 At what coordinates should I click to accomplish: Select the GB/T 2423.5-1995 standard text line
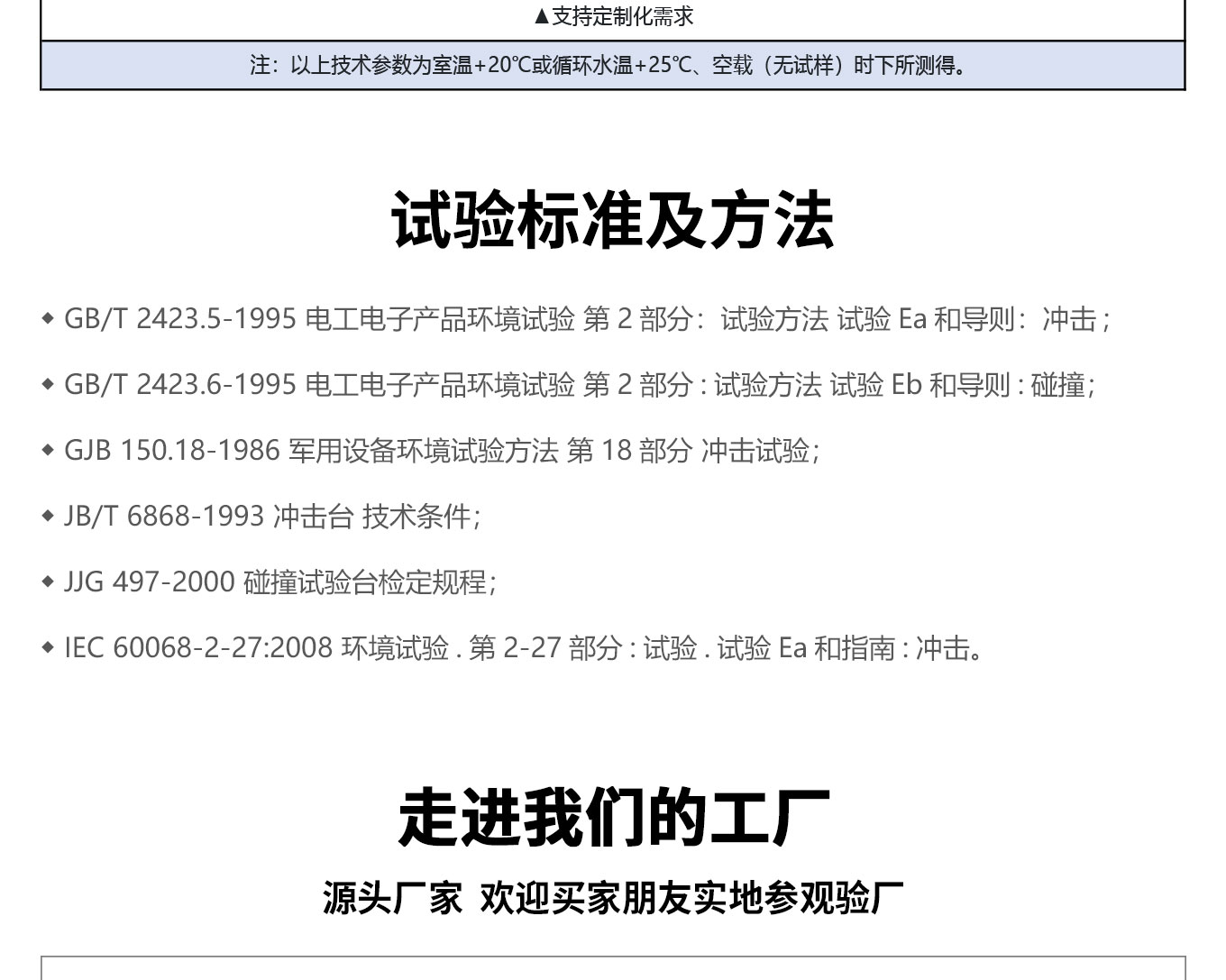586,319
